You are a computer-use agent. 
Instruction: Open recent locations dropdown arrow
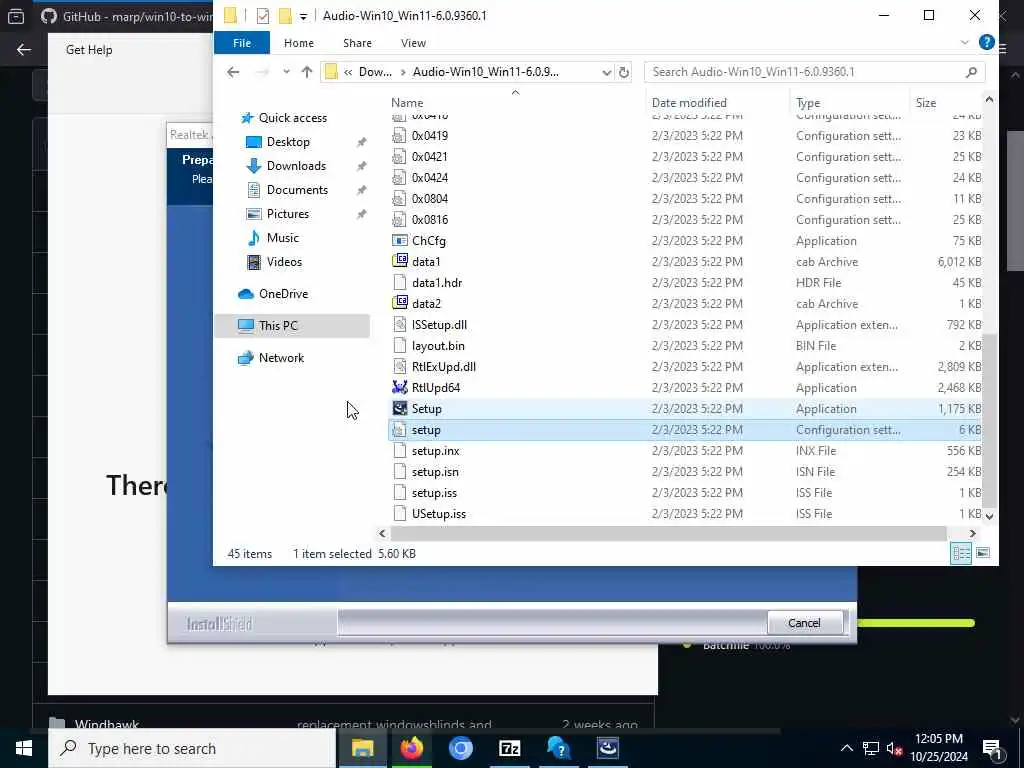click(286, 72)
